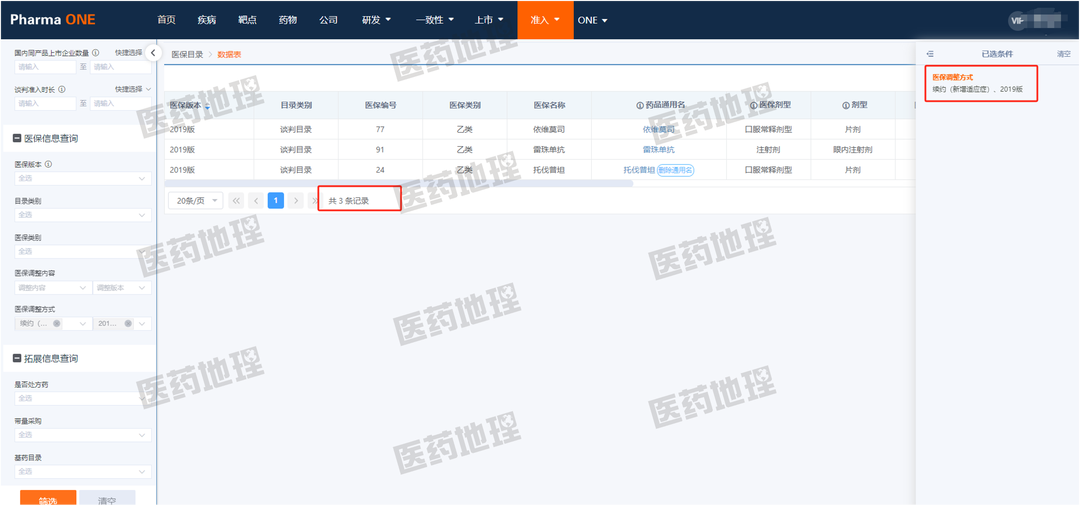Viewport: 1080px width, 506px height.
Task: Remove the 201... version tag in 医保调整方式
Action: coord(127,324)
